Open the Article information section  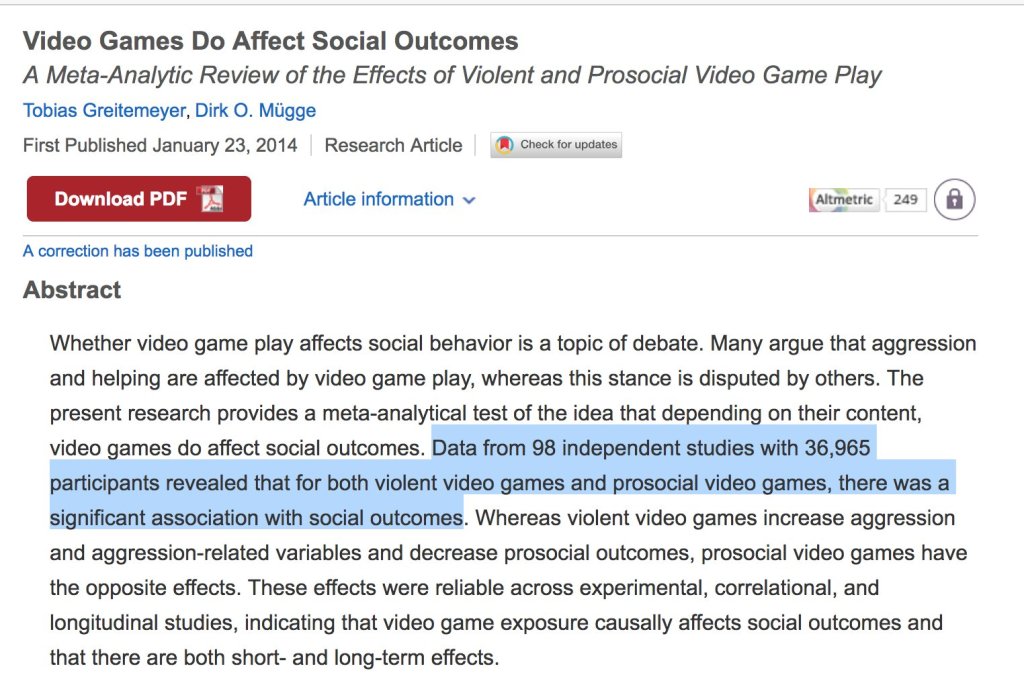coord(379,199)
